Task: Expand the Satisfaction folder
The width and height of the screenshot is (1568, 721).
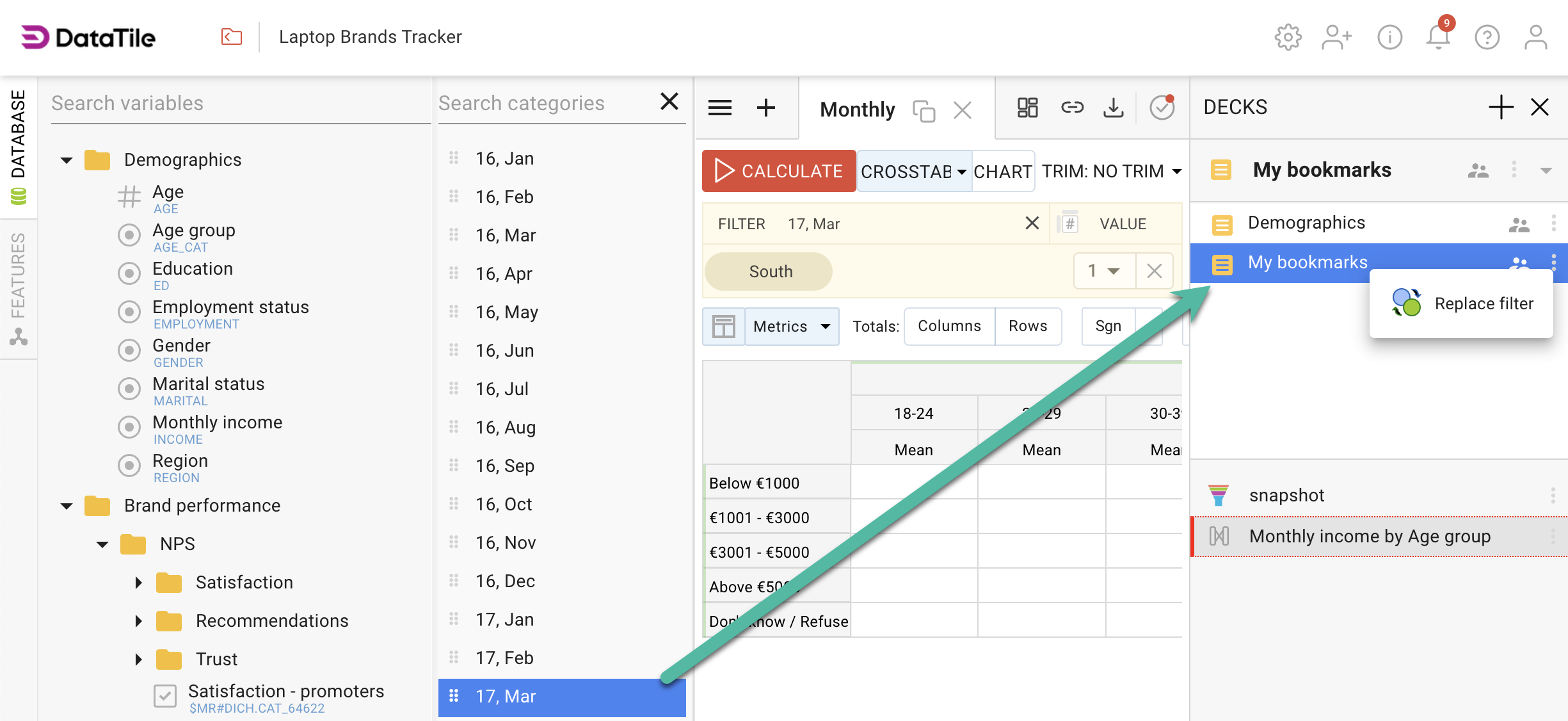Action: click(138, 583)
